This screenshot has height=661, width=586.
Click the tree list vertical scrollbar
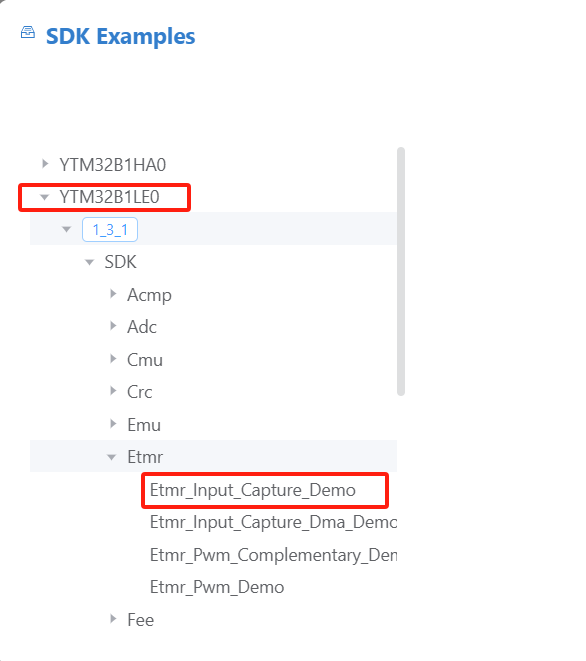click(x=401, y=271)
